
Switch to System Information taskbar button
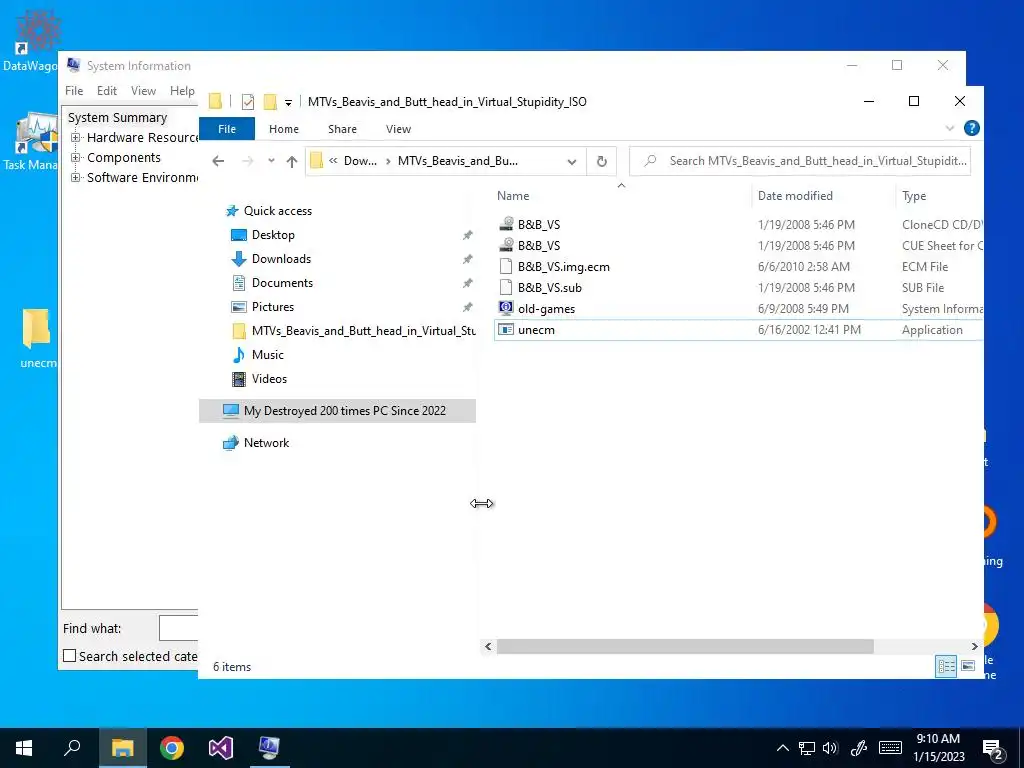click(x=269, y=748)
